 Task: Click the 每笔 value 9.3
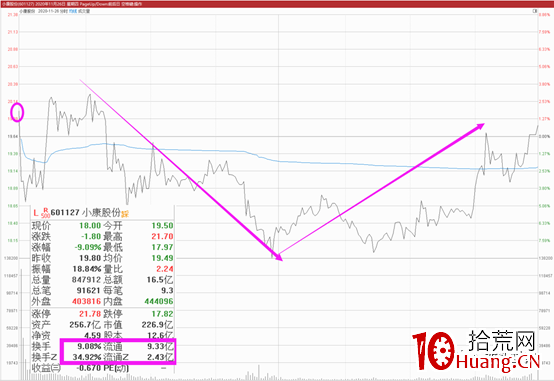point(167,291)
